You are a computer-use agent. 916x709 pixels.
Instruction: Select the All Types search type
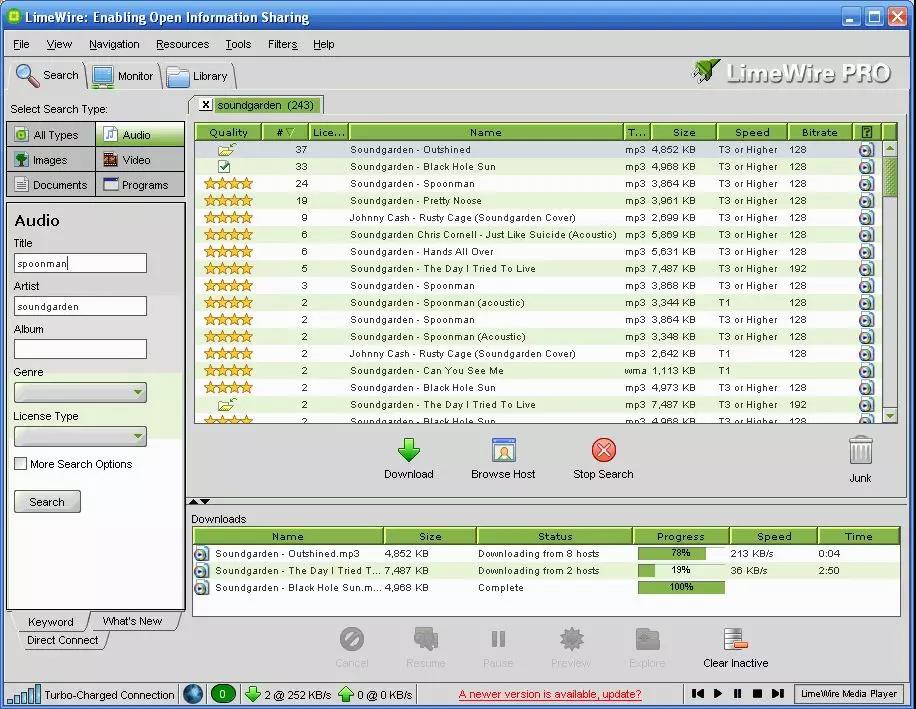pyautogui.click(x=51, y=134)
